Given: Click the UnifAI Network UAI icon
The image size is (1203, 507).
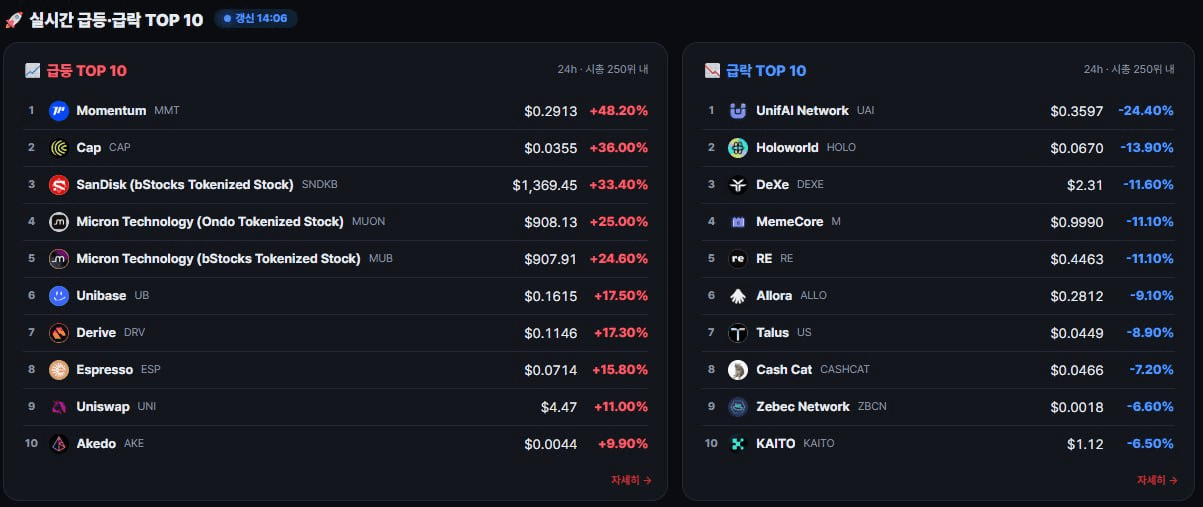Looking at the screenshot, I should coord(738,111).
